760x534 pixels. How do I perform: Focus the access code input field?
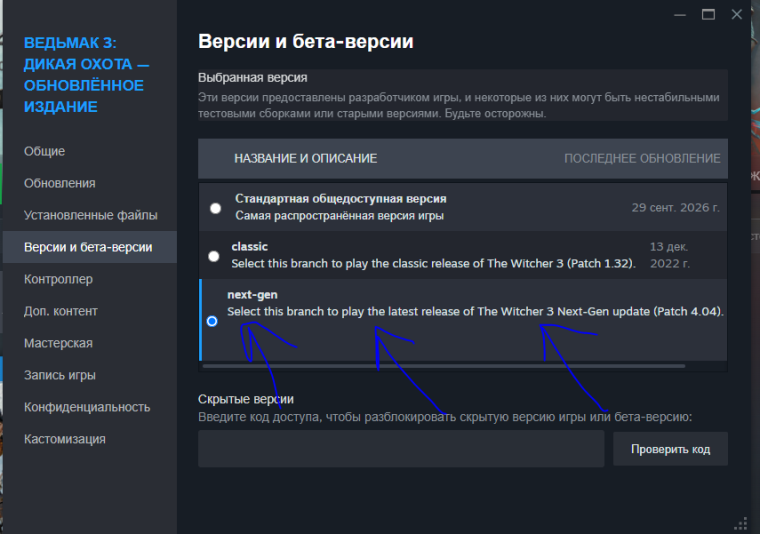[401, 449]
